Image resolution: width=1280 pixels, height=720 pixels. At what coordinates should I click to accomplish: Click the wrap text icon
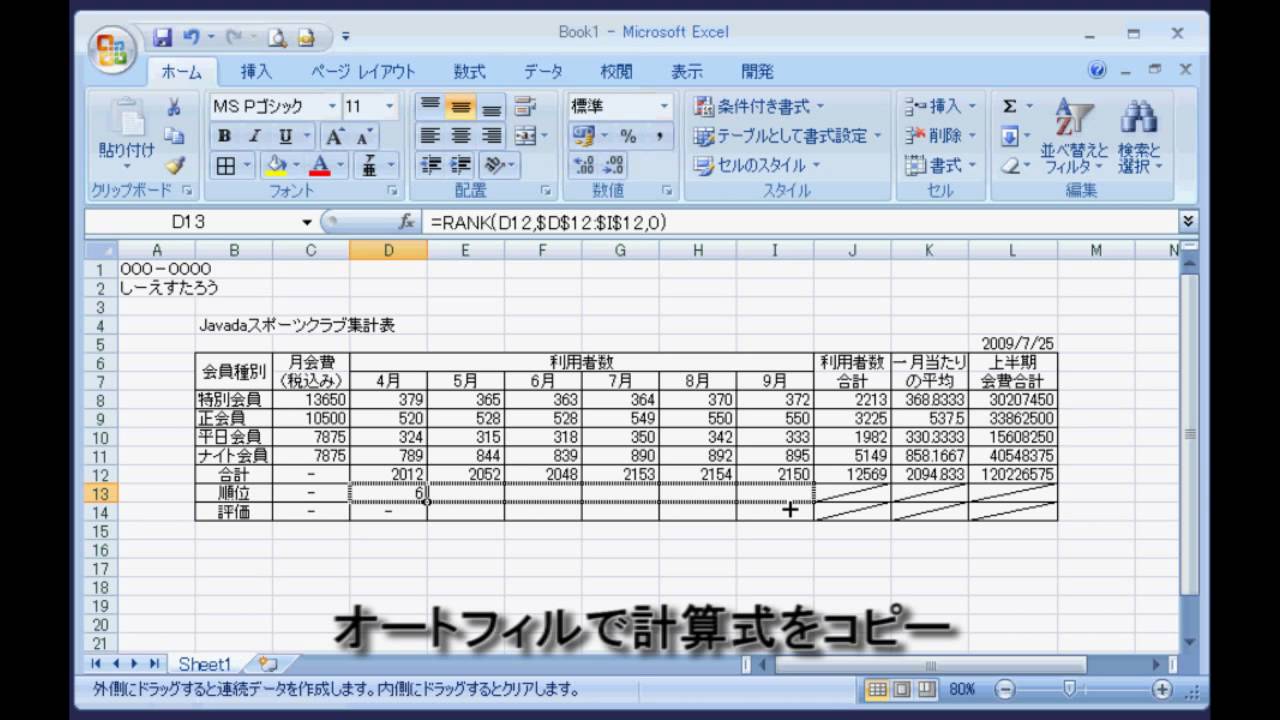point(526,106)
